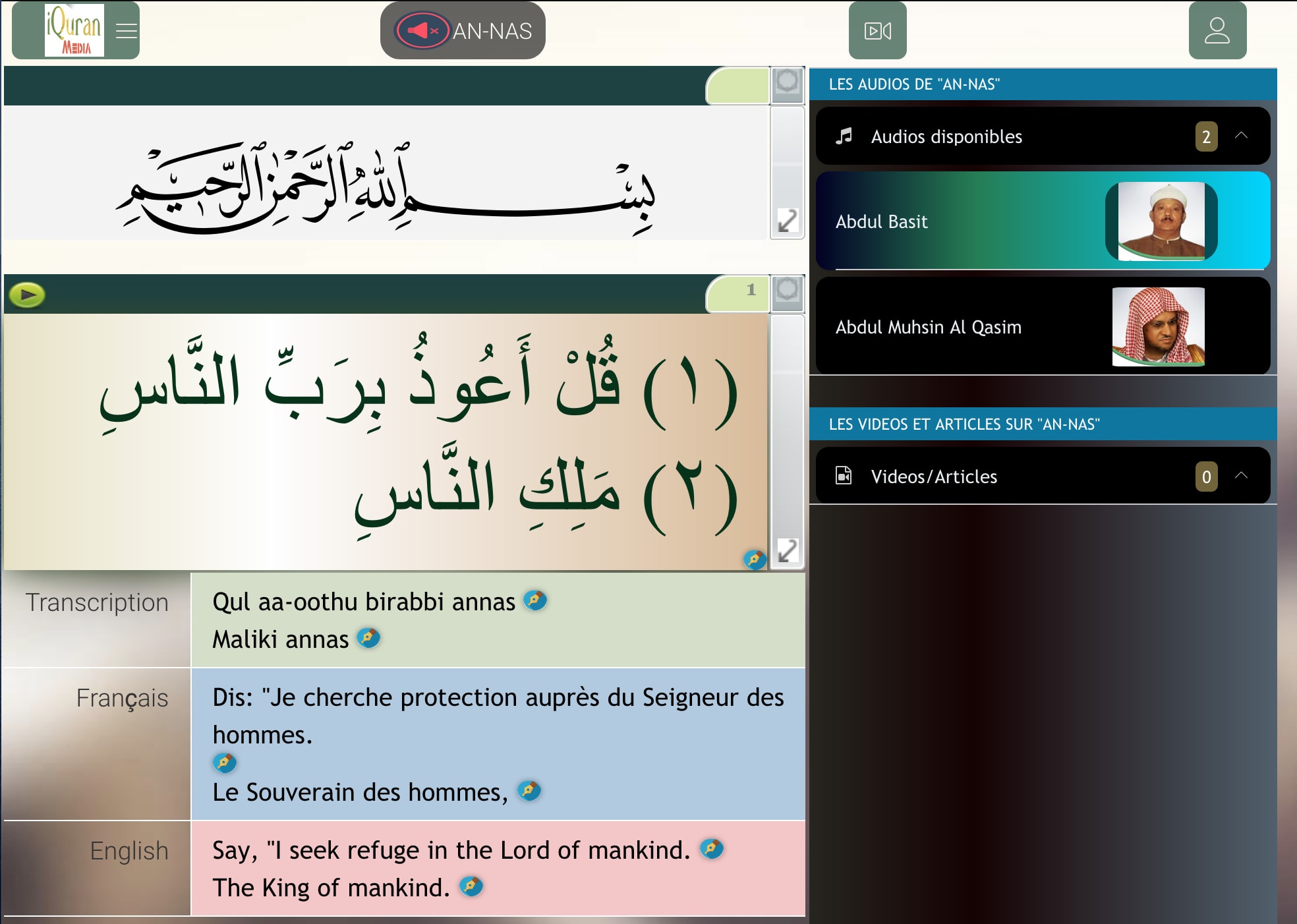Toggle the muted speaker icon beside AN-NAS
The image size is (1297, 924).
422,31
